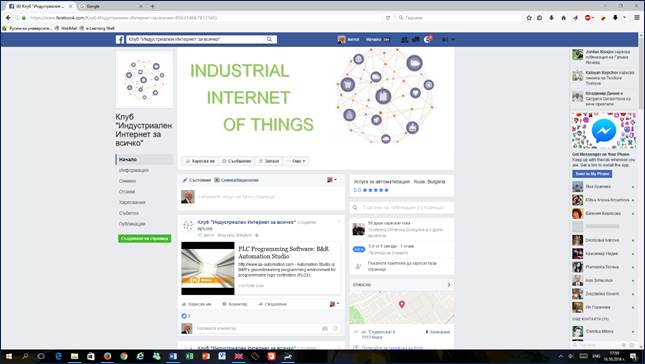Launch Firefox from the taskbar

tap(107, 356)
